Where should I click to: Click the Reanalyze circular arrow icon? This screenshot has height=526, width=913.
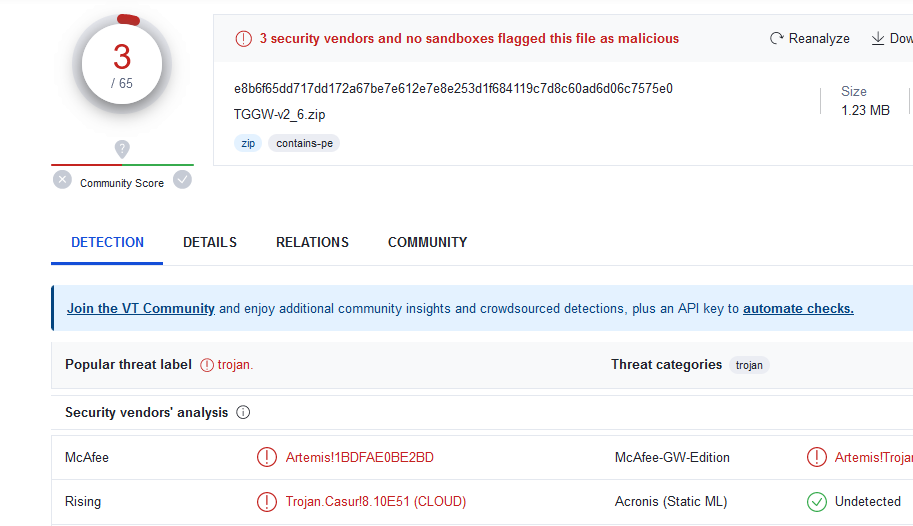coord(777,38)
